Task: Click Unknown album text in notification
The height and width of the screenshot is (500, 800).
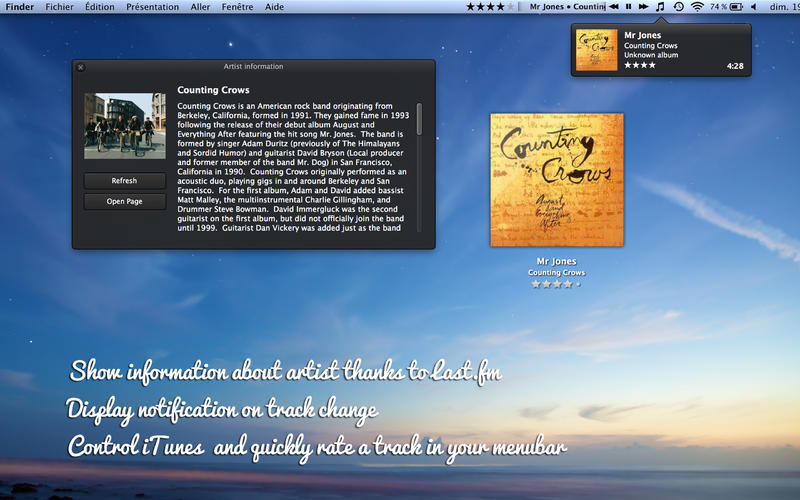Action: (651, 55)
